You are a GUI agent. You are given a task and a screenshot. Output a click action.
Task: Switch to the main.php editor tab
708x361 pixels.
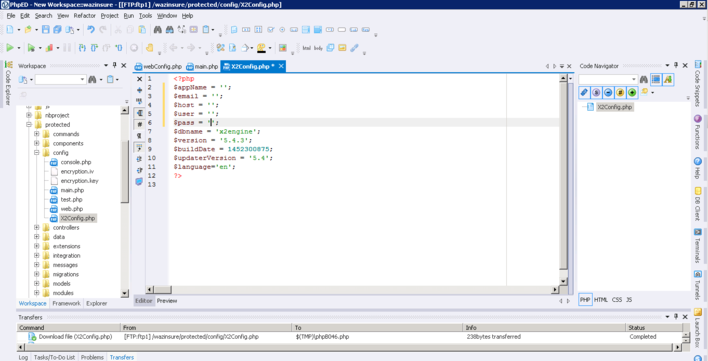(202, 67)
